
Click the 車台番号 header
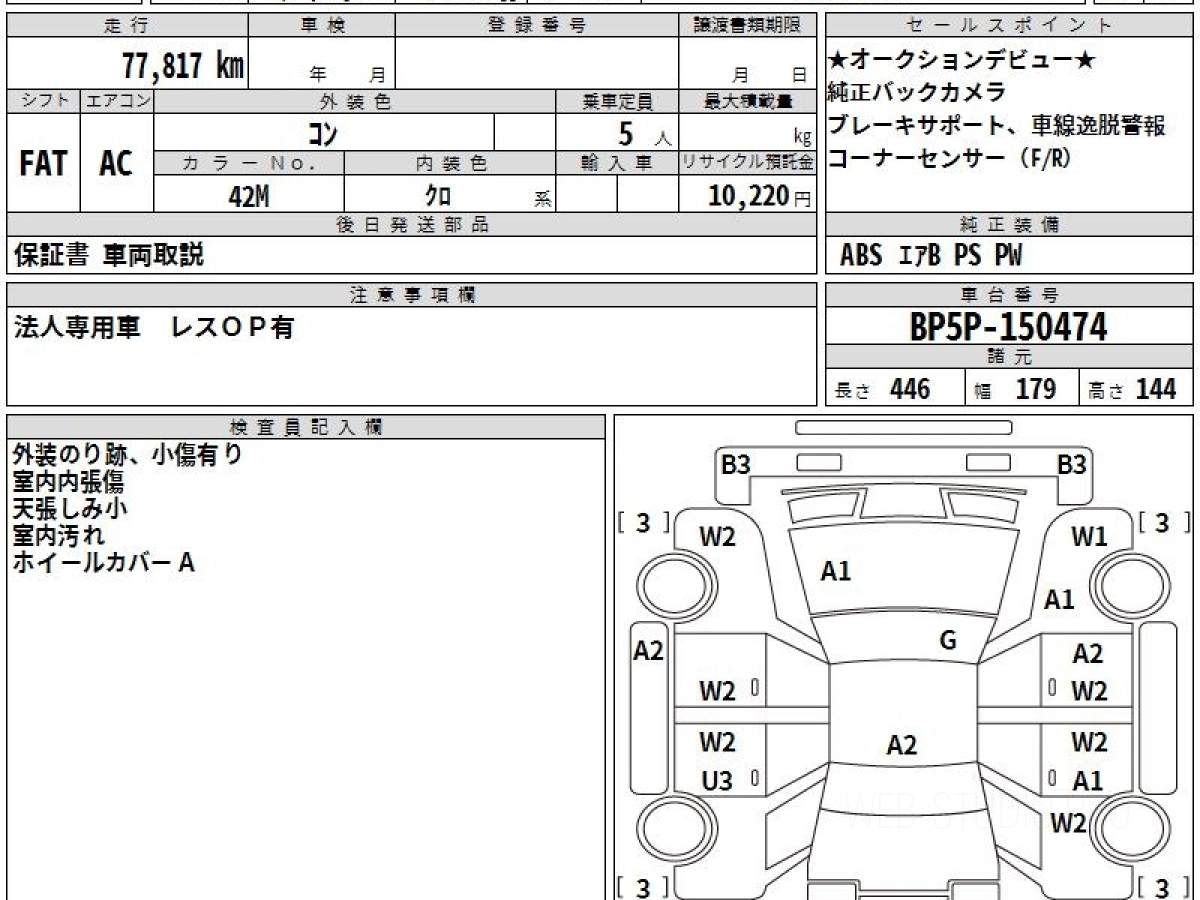[x=1010, y=294]
